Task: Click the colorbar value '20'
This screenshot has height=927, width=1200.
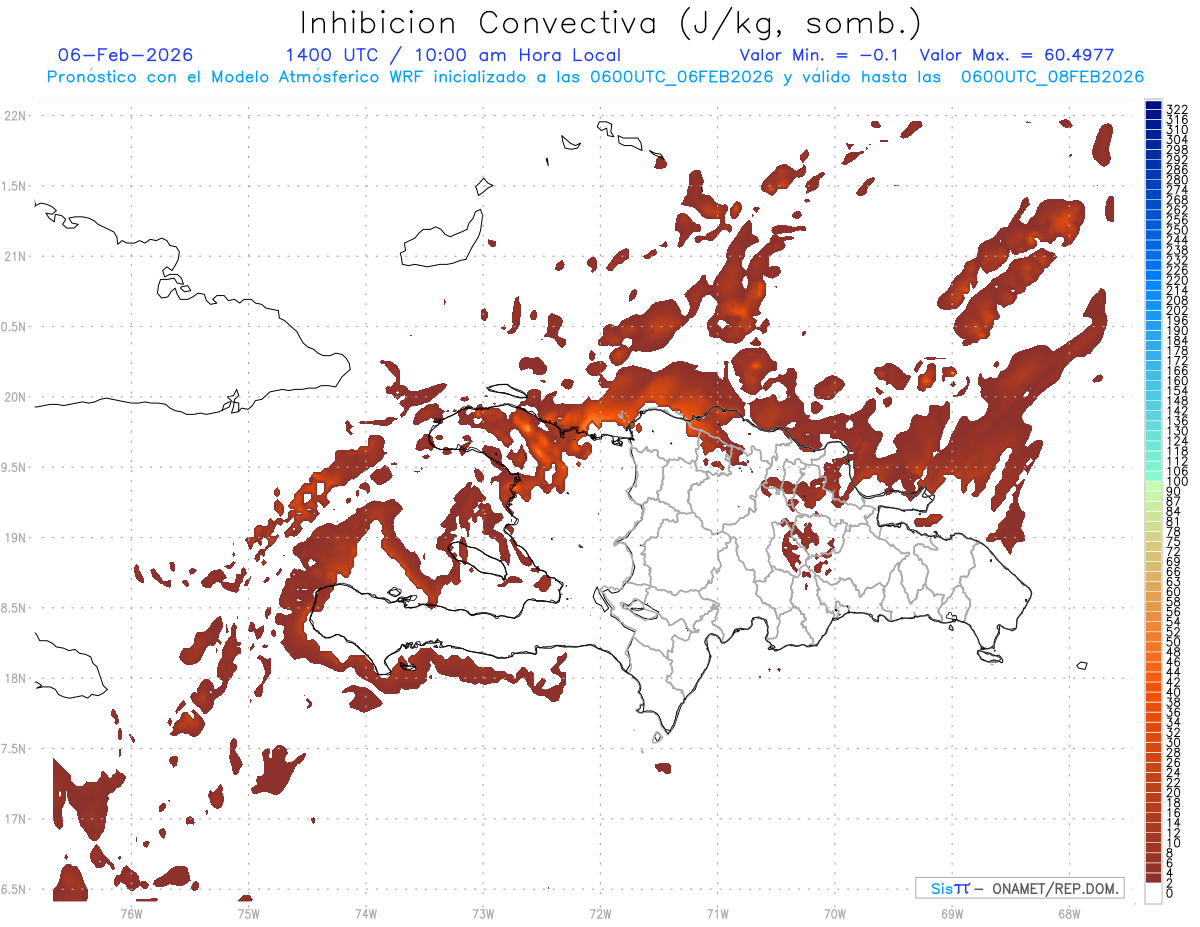Action: pyautogui.click(x=1174, y=791)
